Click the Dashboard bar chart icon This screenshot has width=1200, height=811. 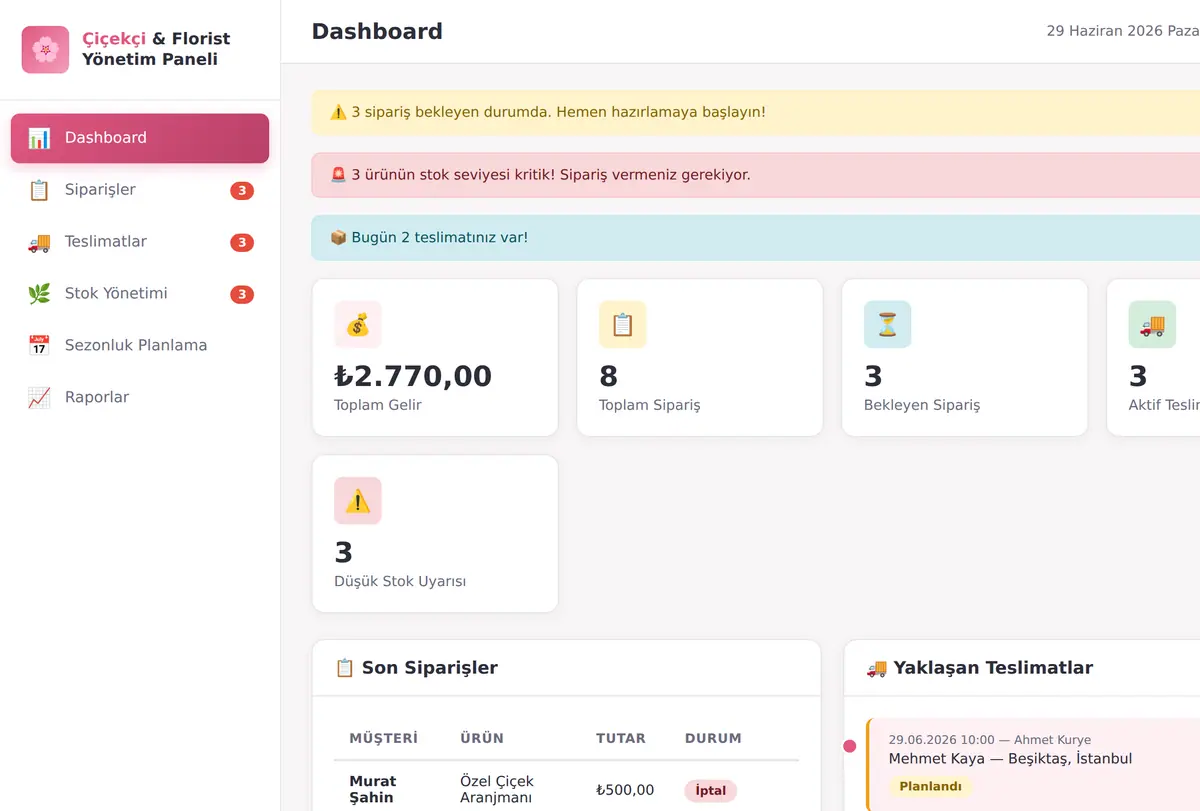39,138
